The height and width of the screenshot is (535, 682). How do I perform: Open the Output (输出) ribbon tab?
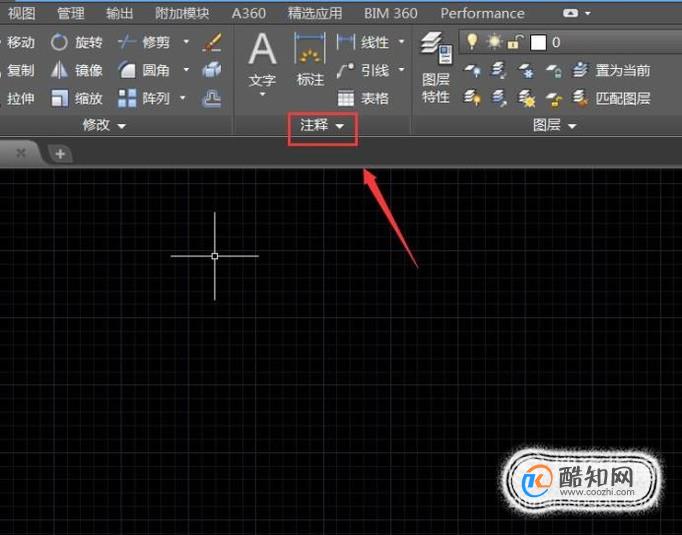(x=120, y=13)
